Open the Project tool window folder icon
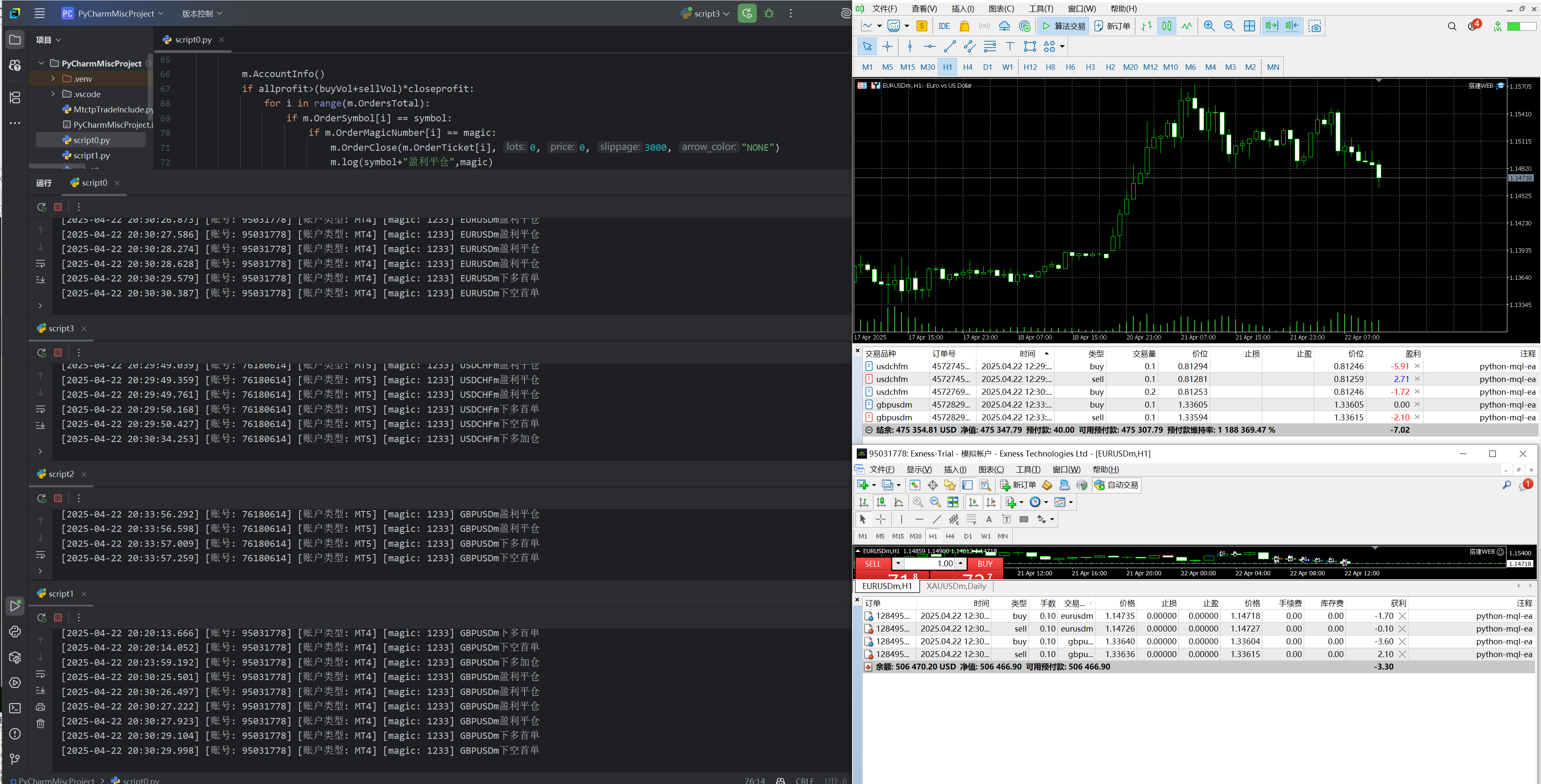 (15, 40)
